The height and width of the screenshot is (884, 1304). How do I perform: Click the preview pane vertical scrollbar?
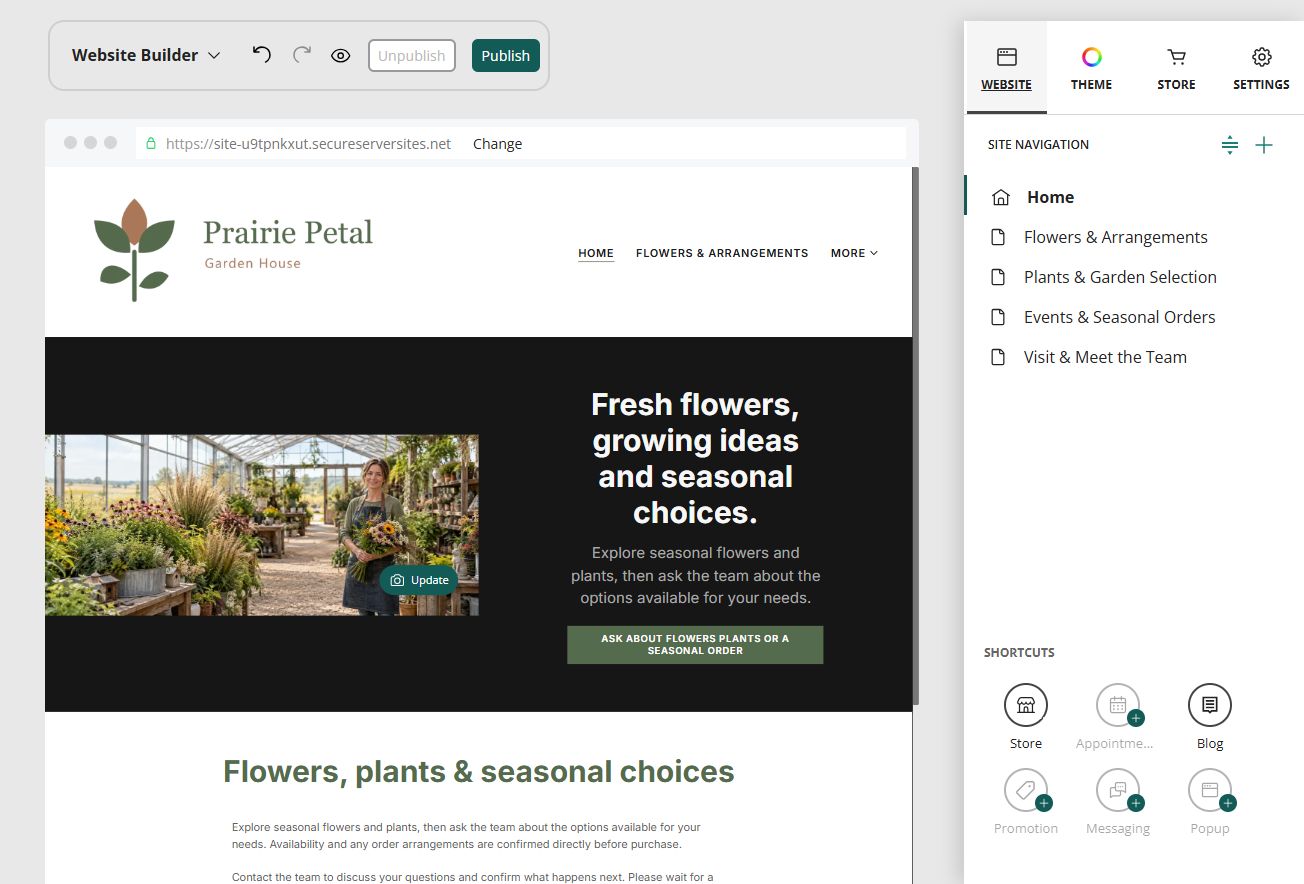pos(916,435)
